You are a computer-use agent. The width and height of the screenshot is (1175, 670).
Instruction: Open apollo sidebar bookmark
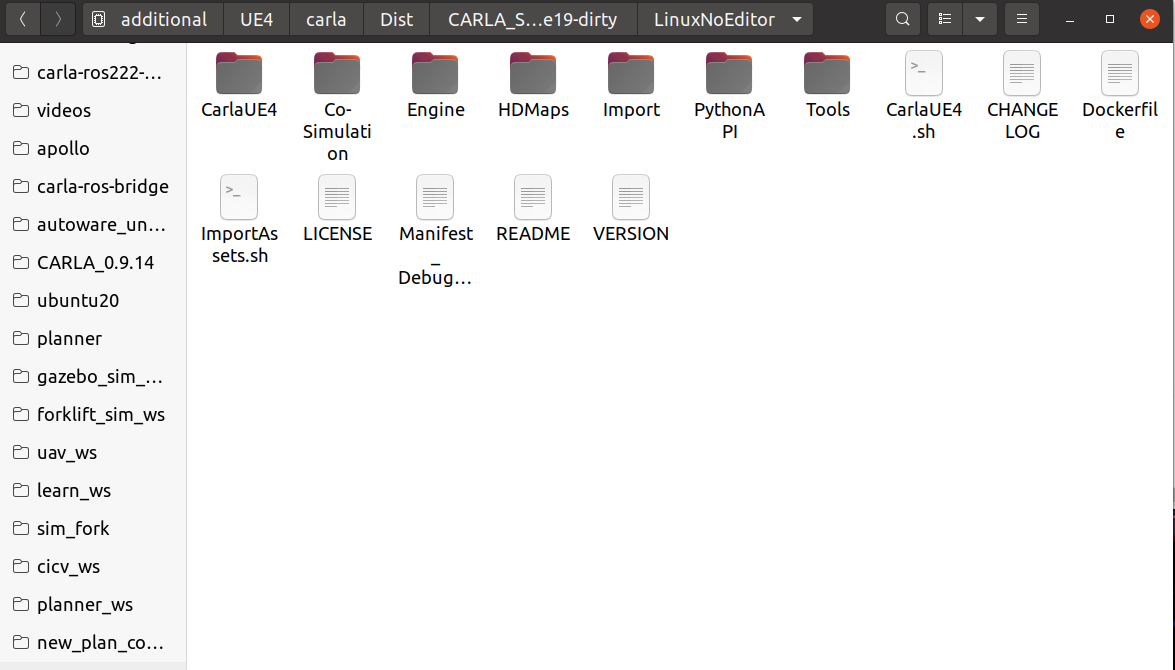93,148
